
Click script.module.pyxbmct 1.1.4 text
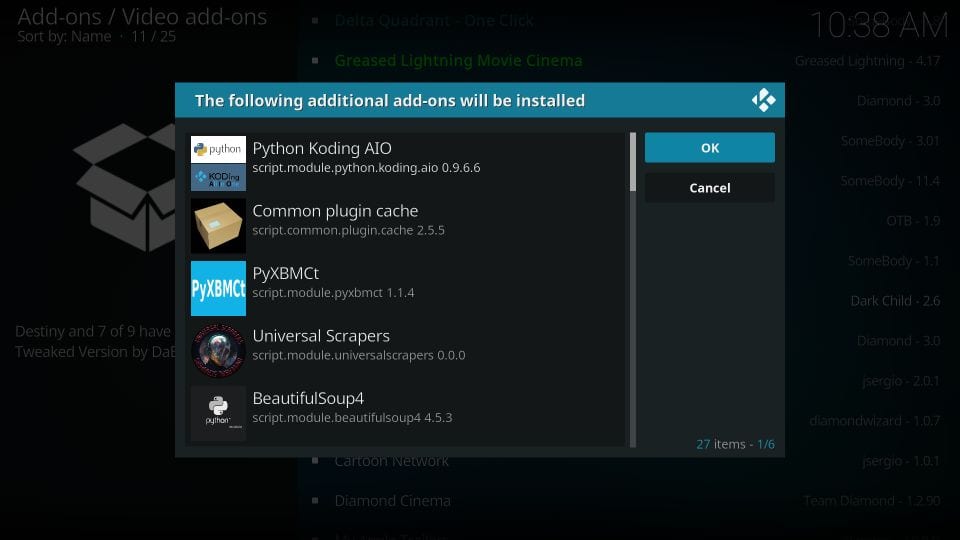pyautogui.click(x=333, y=293)
